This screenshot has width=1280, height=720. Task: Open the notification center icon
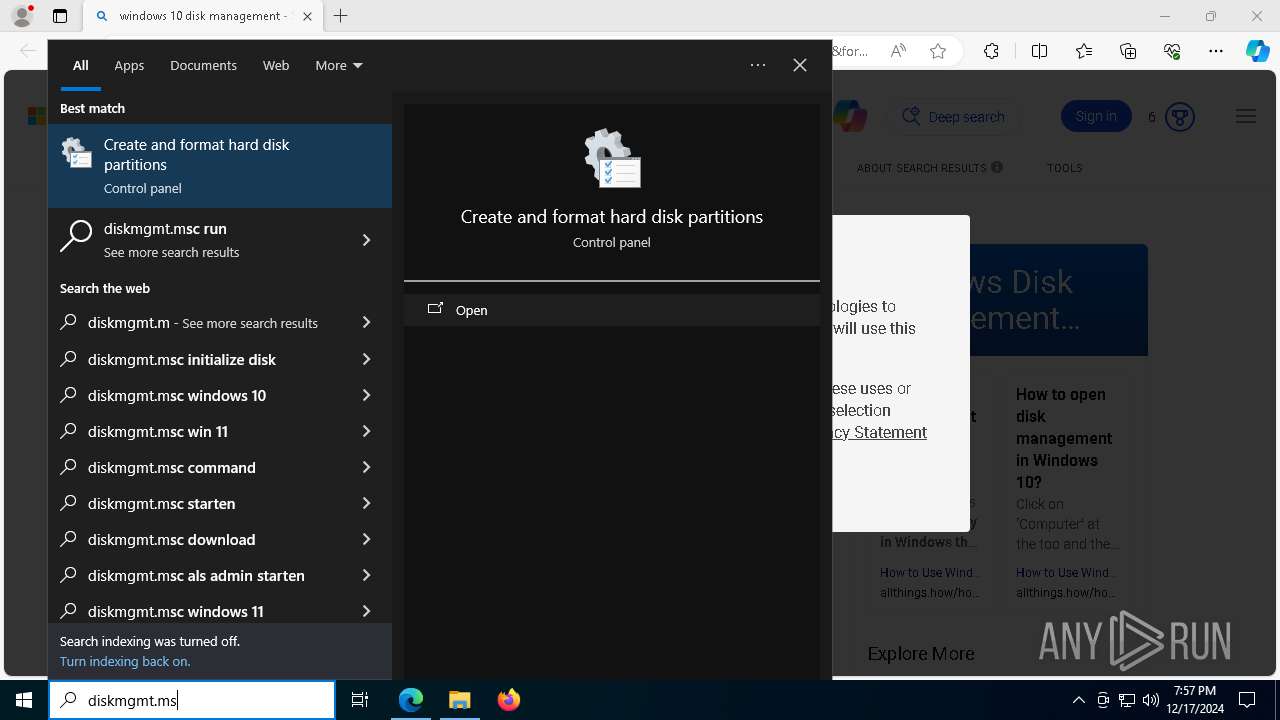tap(1247, 700)
